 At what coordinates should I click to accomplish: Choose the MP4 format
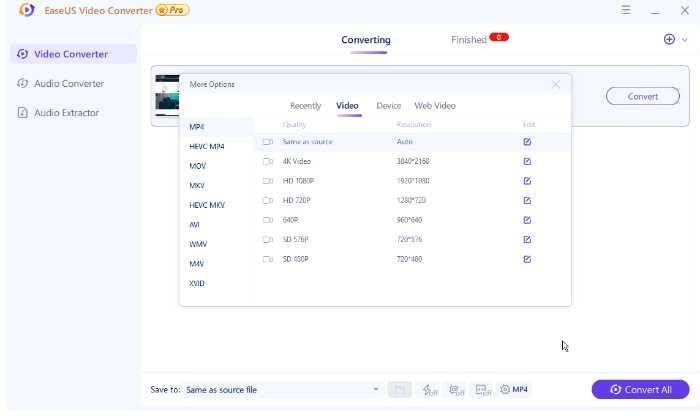coord(217,127)
